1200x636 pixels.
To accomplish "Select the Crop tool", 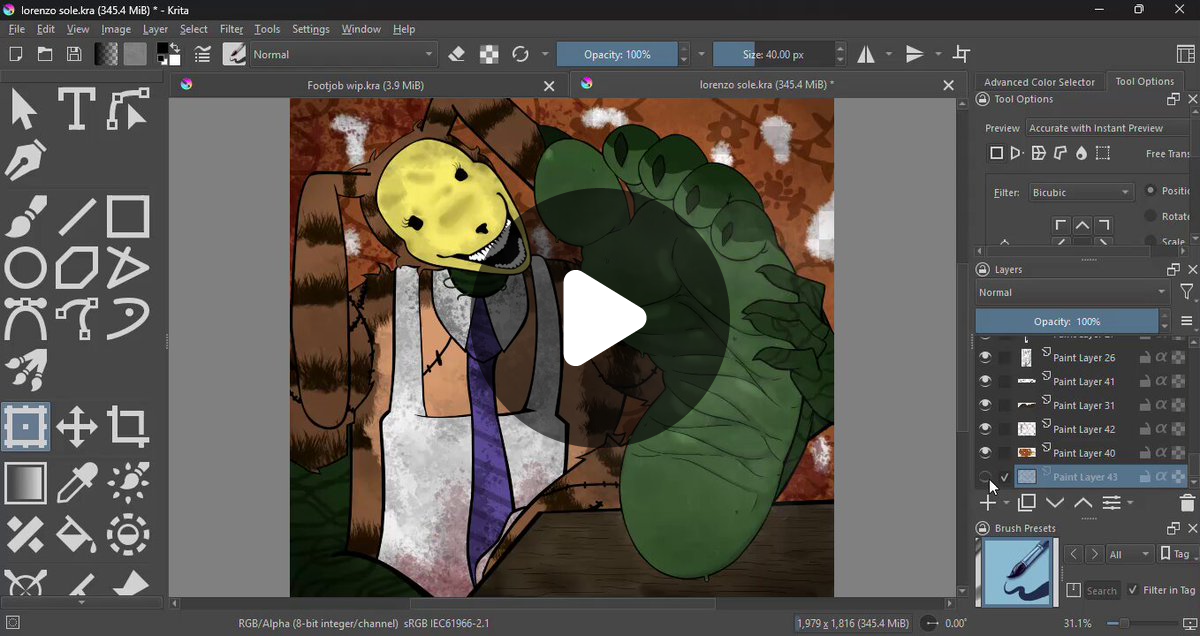I will 128,429.
